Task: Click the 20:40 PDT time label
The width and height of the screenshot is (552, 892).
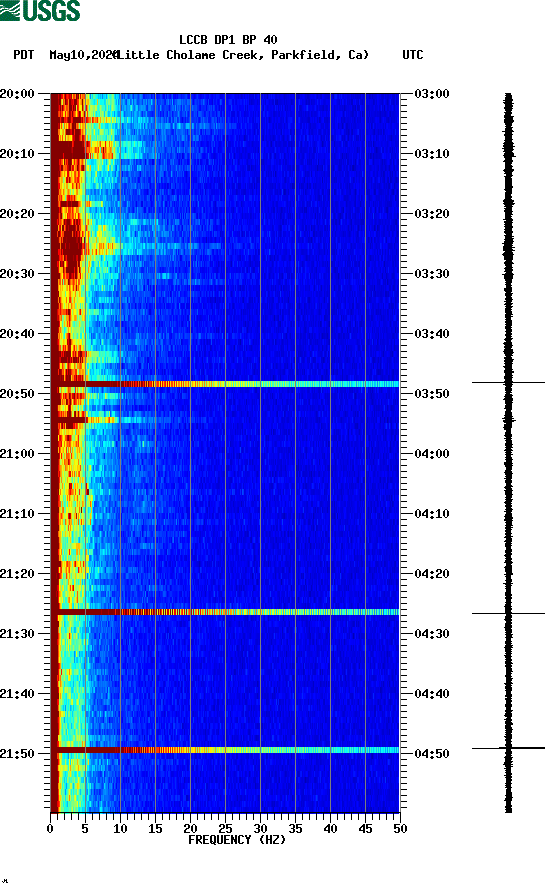Action: [17, 334]
